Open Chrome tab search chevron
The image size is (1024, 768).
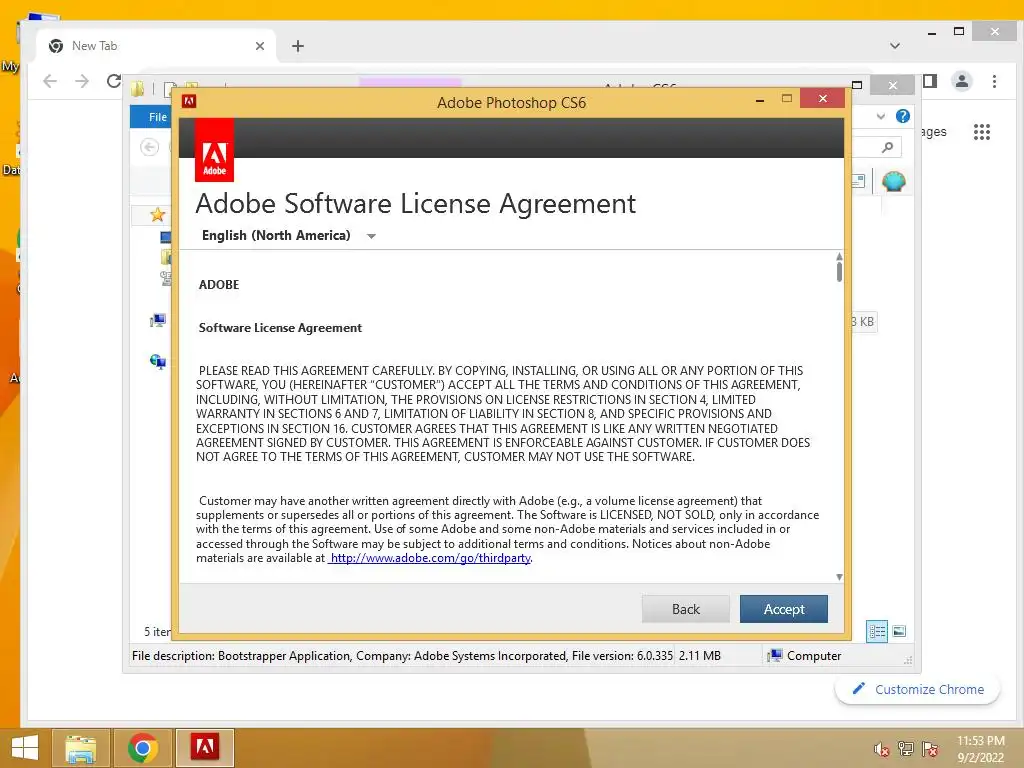point(895,46)
